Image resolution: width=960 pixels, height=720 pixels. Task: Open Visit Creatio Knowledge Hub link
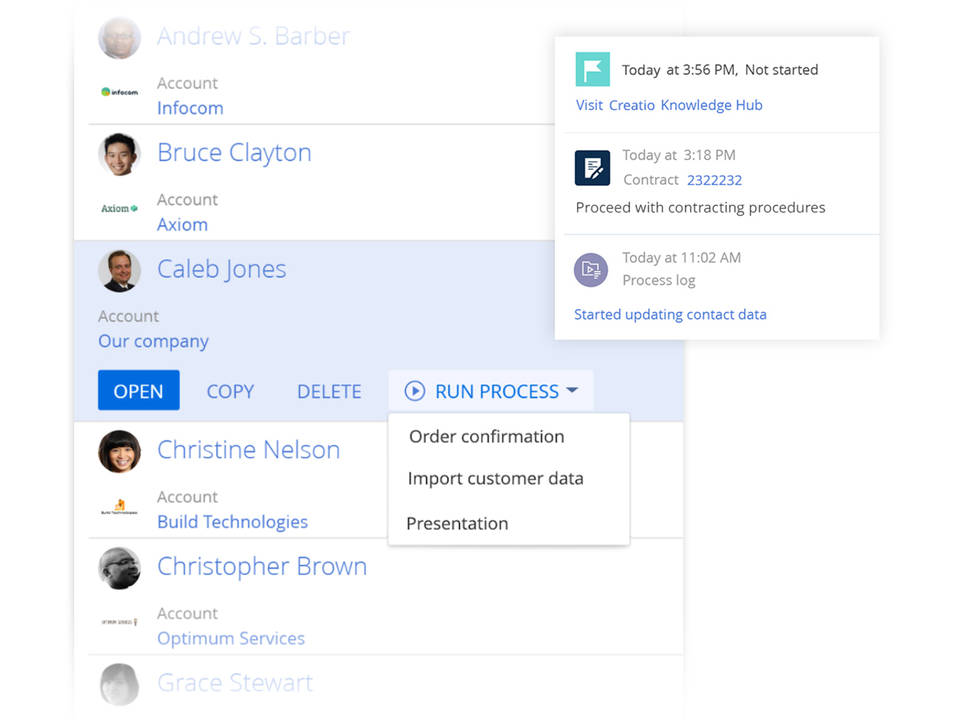click(x=669, y=105)
